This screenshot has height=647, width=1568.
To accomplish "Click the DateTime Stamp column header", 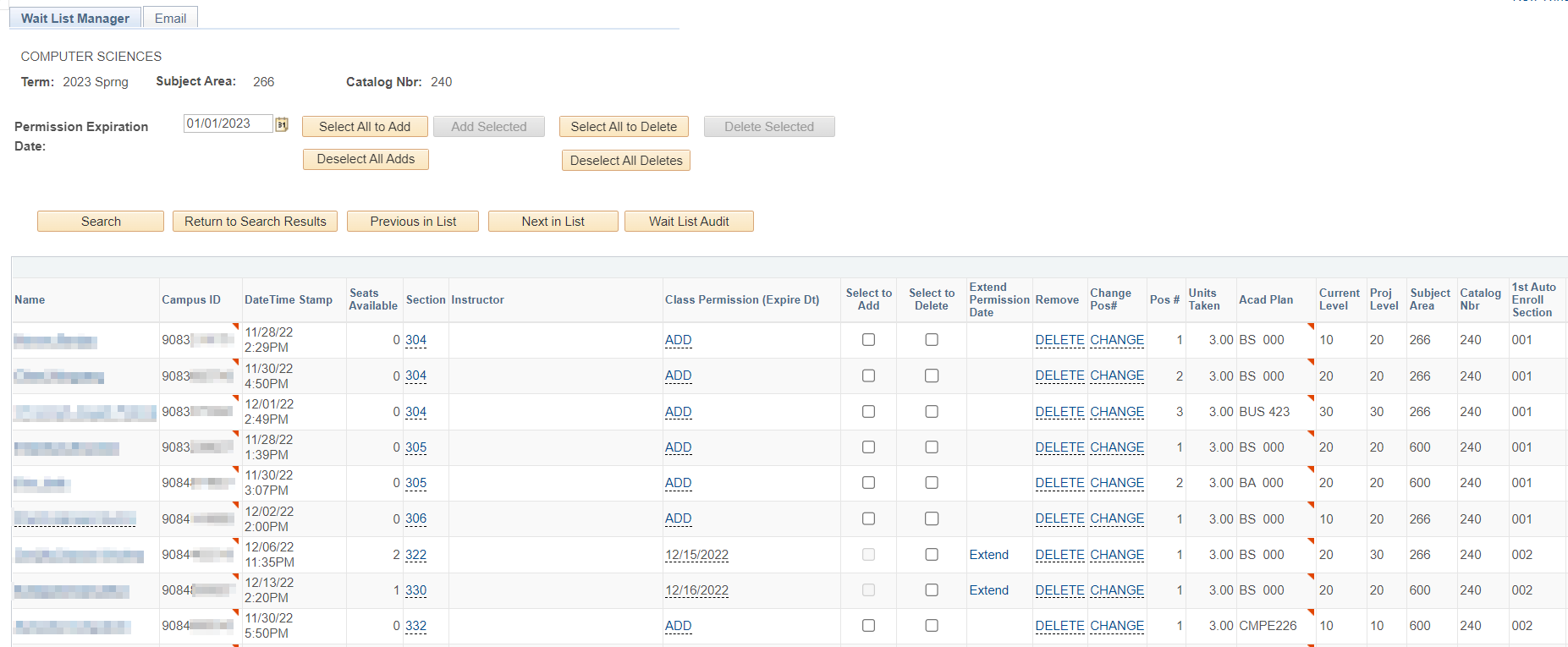I will (x=289, y=300).
